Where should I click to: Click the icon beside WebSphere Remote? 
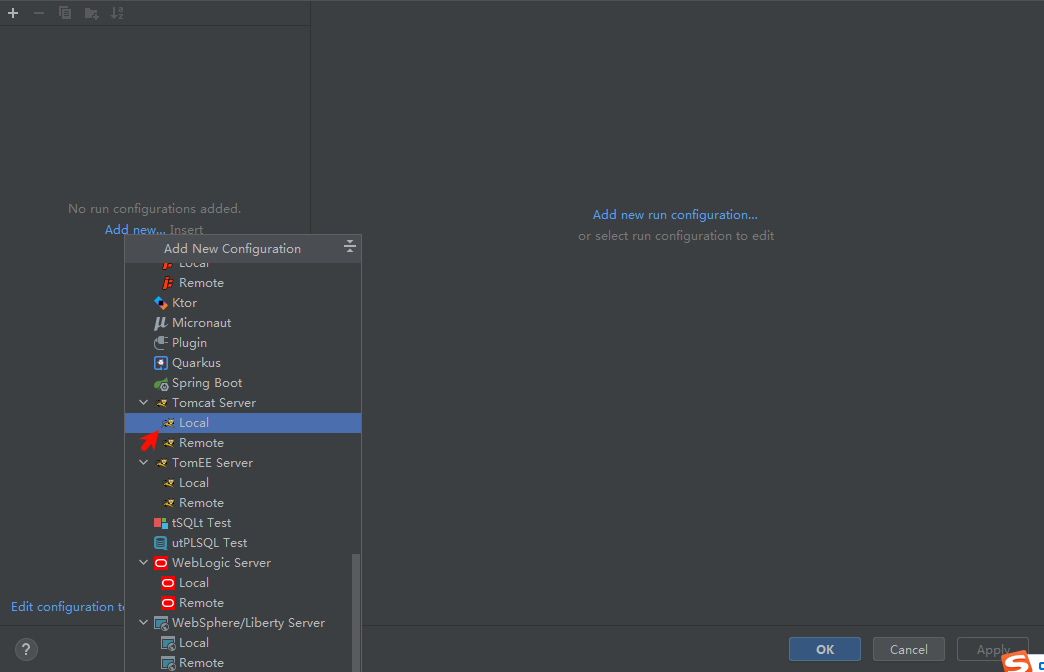coord(168,663)
